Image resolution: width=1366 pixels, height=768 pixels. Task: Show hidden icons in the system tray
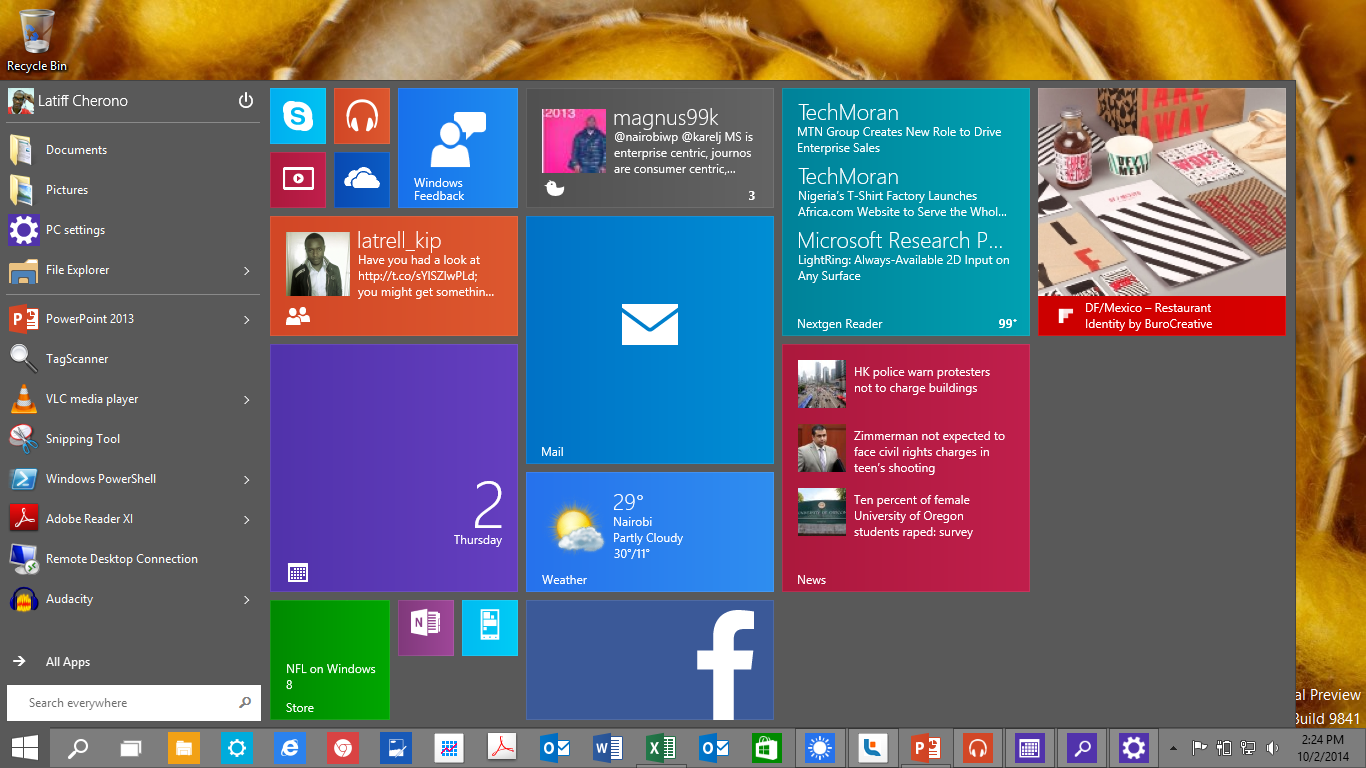pyautogui.click(x=1173, y=747)
